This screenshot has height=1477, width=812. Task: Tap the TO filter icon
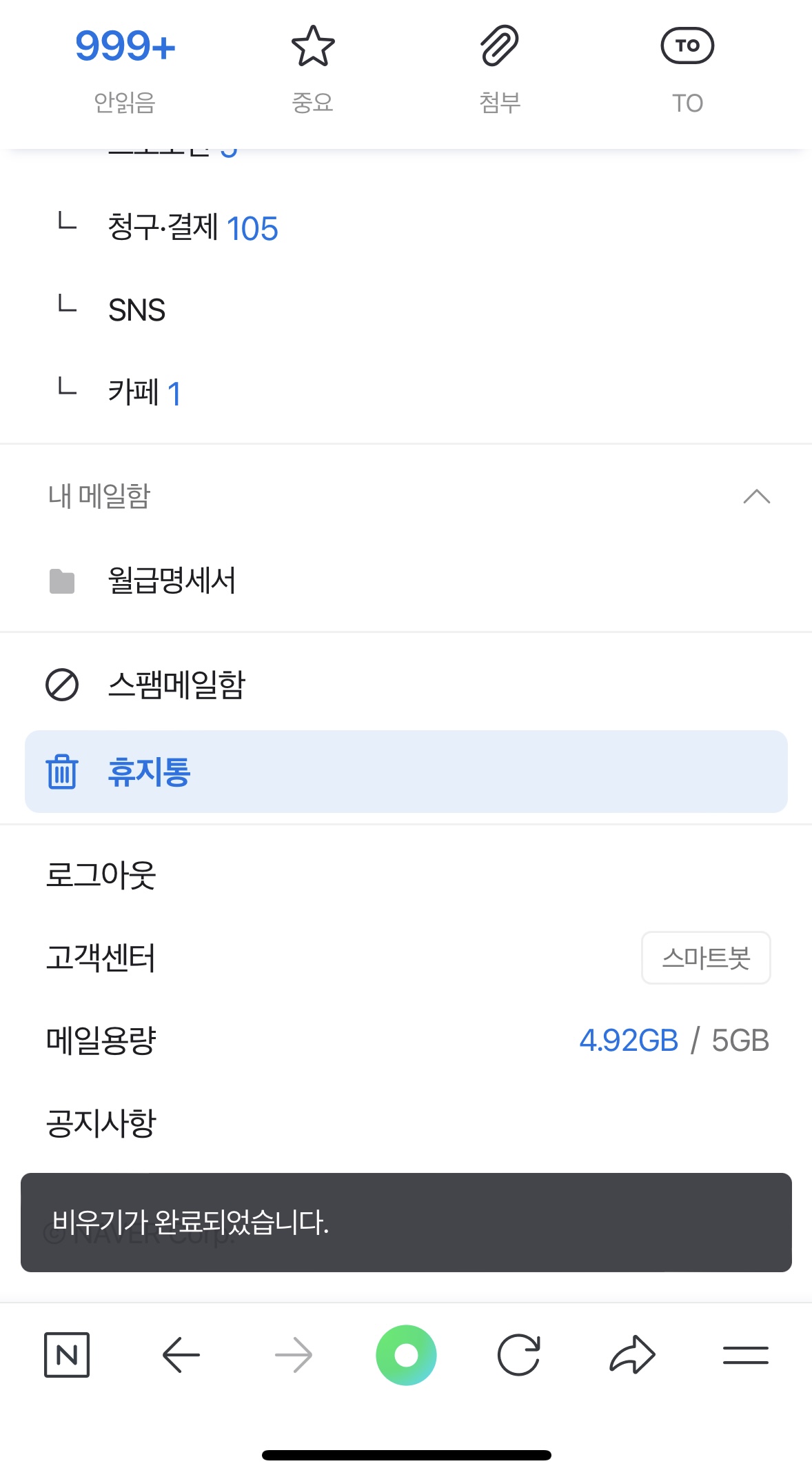[687, 47]
